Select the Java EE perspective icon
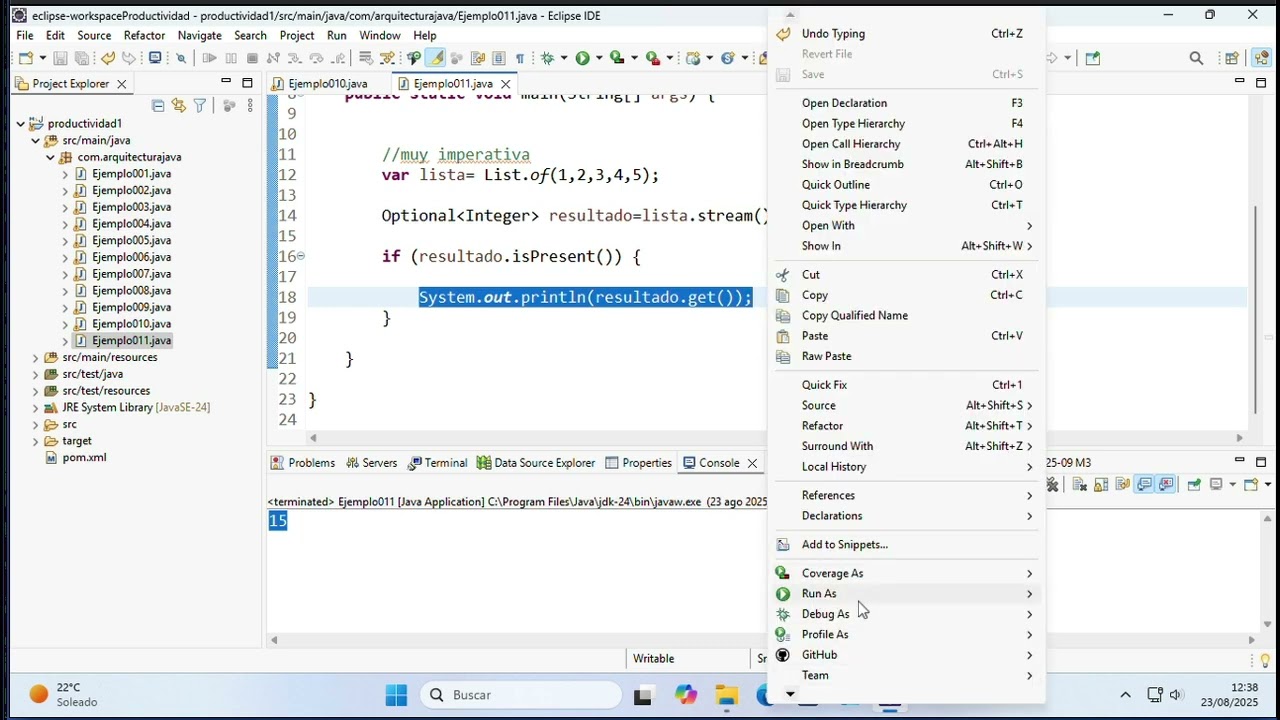Viewport: 1280px width, 720px height. [x=1261, y=58]
